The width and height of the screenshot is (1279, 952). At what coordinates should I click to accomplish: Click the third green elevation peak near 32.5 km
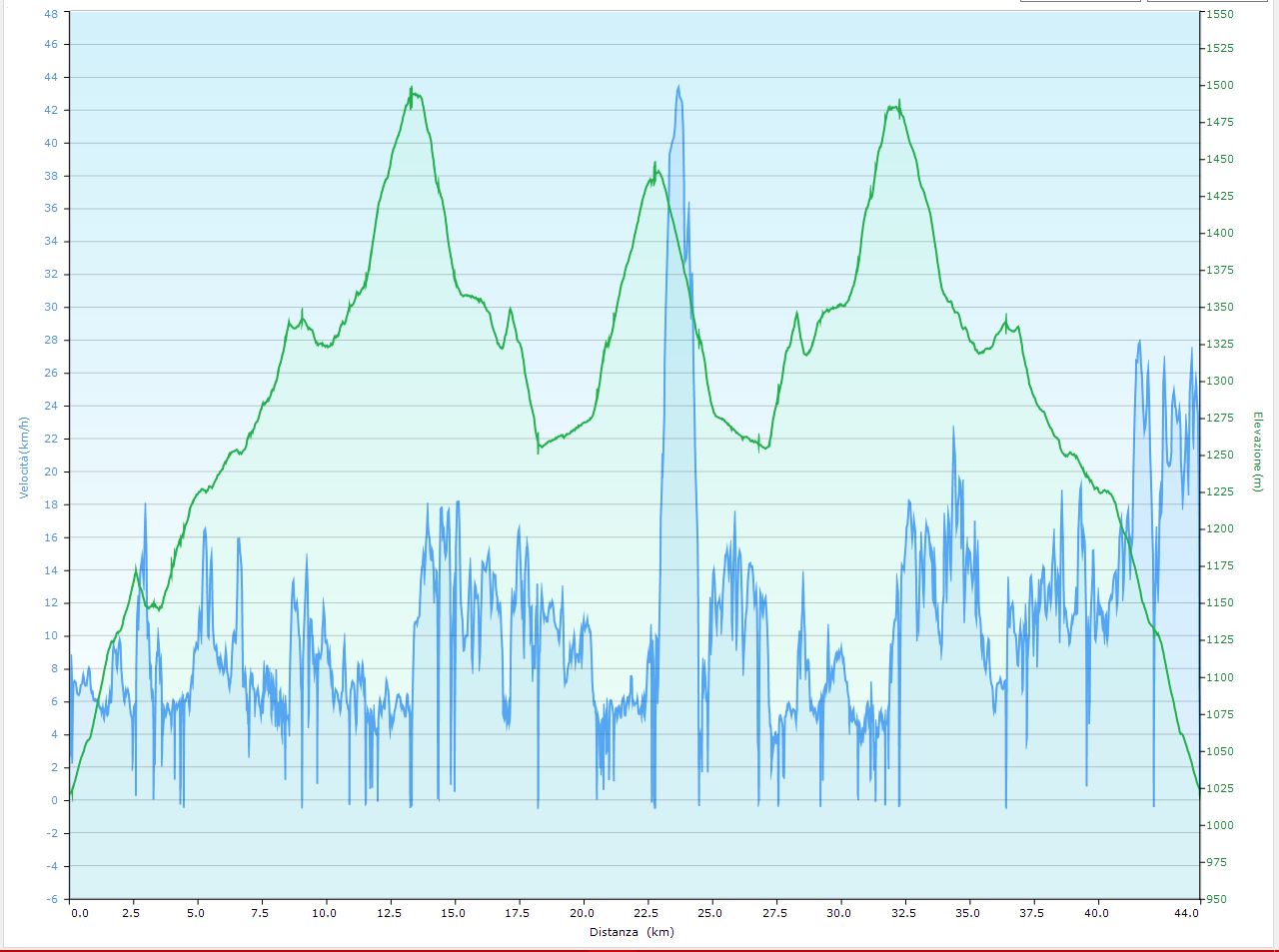[899, 102]
